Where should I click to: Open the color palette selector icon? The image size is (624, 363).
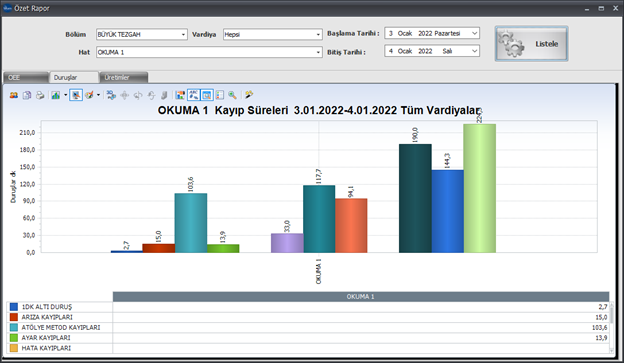(x=89, y=95)
